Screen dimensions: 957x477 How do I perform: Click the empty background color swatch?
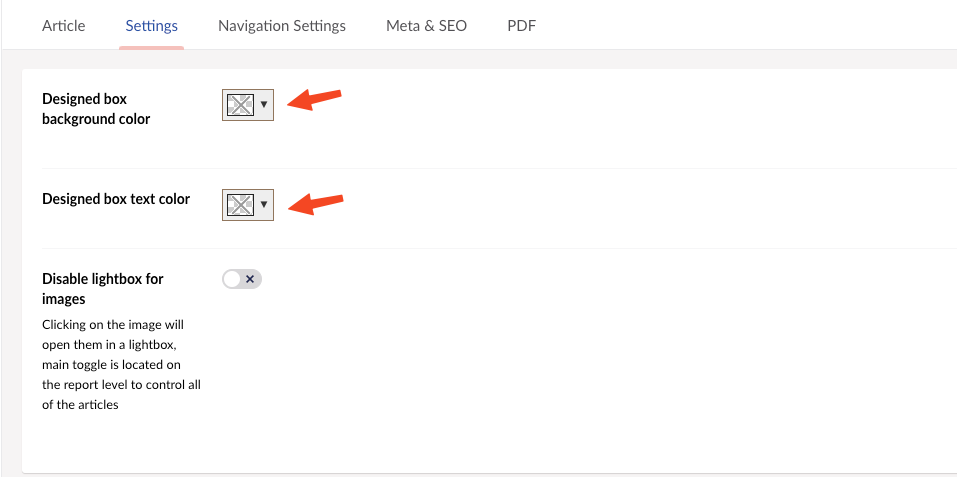239,105
